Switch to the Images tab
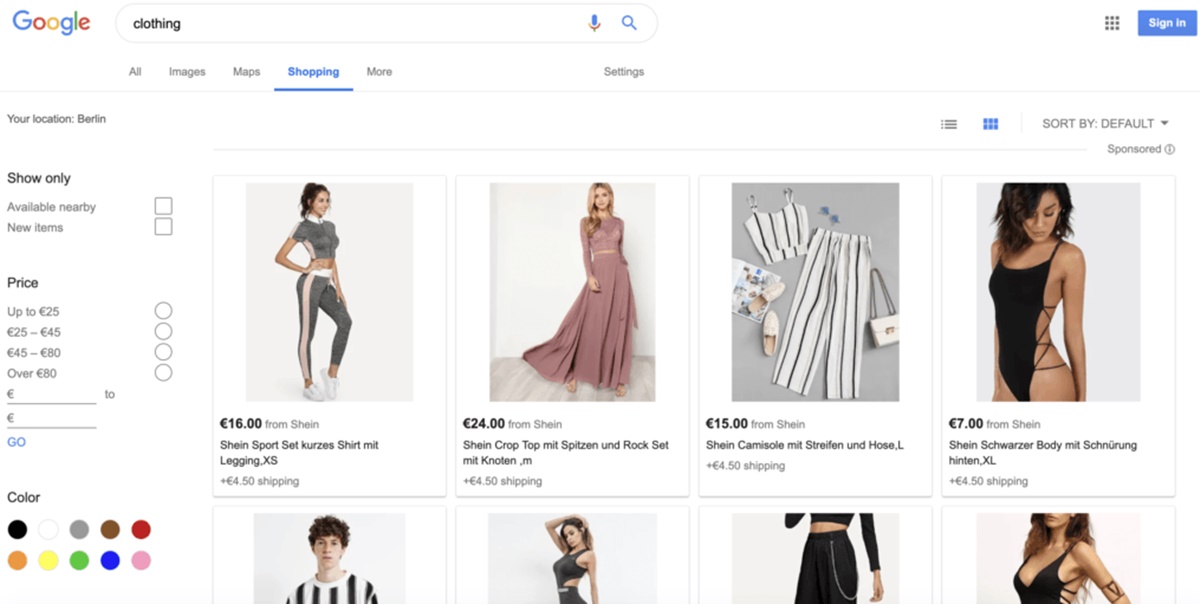 tap(187, 72)
